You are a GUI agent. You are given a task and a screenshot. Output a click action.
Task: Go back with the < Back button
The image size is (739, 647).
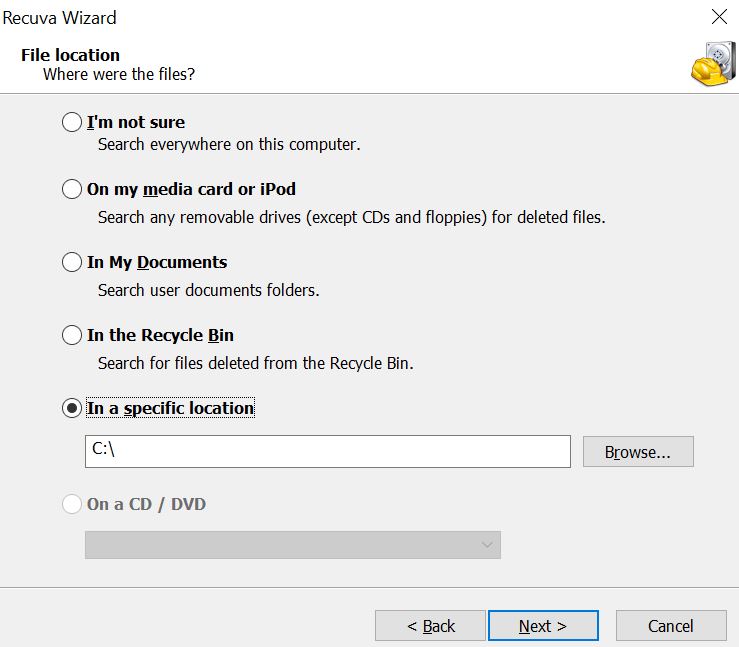coord(430,626)
